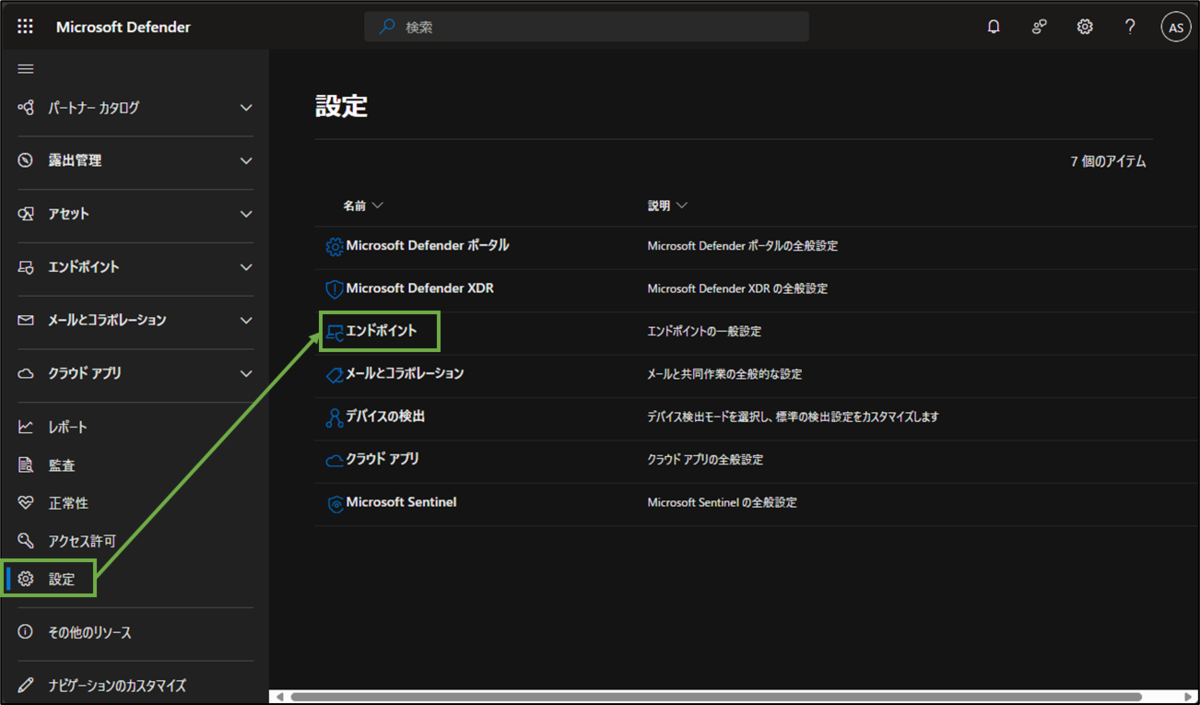Click the クラウド アプリの全般設定 description
The height and width of the screenshot is (705, 1200).
click(x=705, y=460)
